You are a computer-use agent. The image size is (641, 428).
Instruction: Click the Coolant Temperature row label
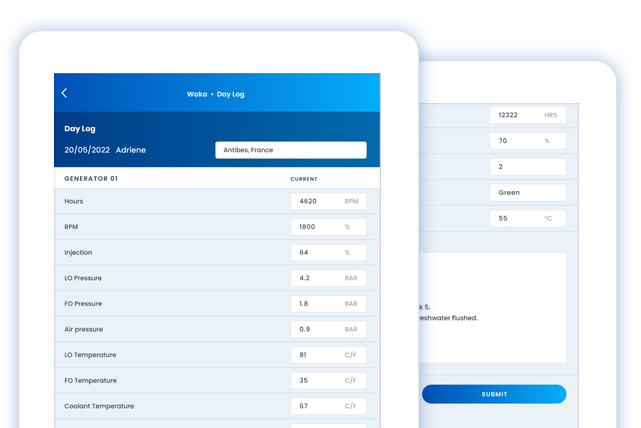point(99,406)
